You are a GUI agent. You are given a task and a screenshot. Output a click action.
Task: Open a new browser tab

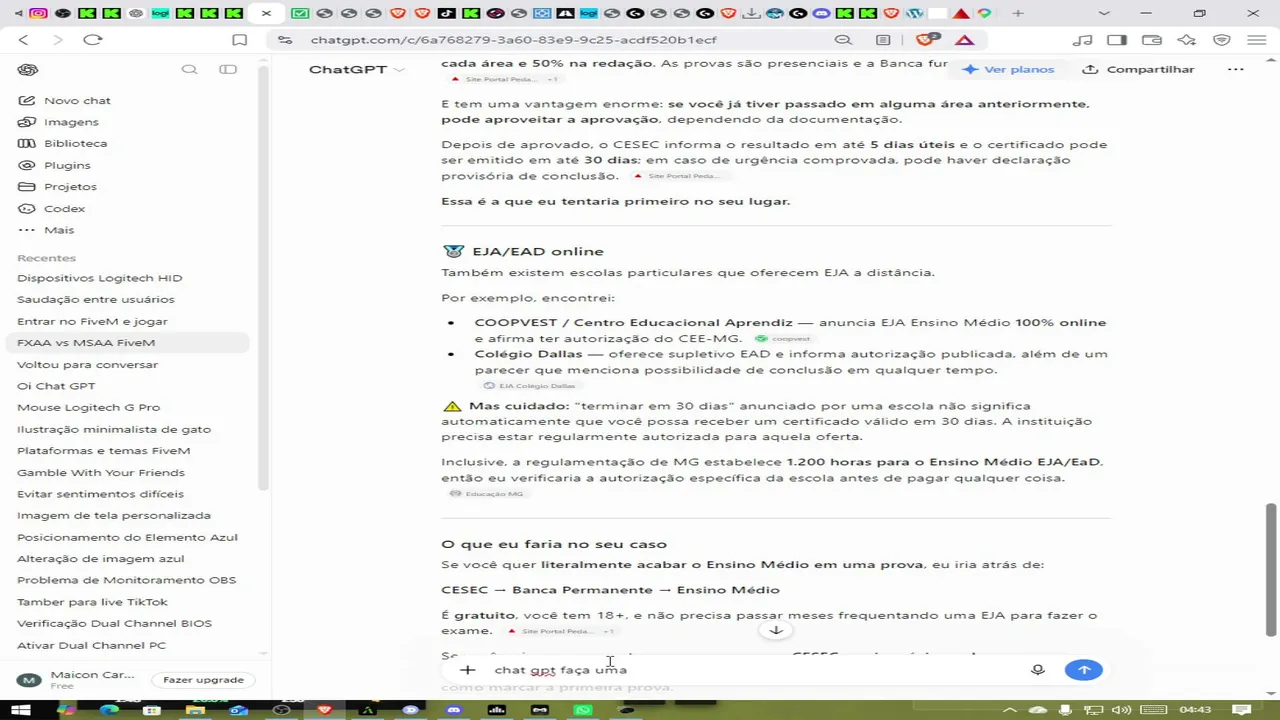tap(1018, 13)
